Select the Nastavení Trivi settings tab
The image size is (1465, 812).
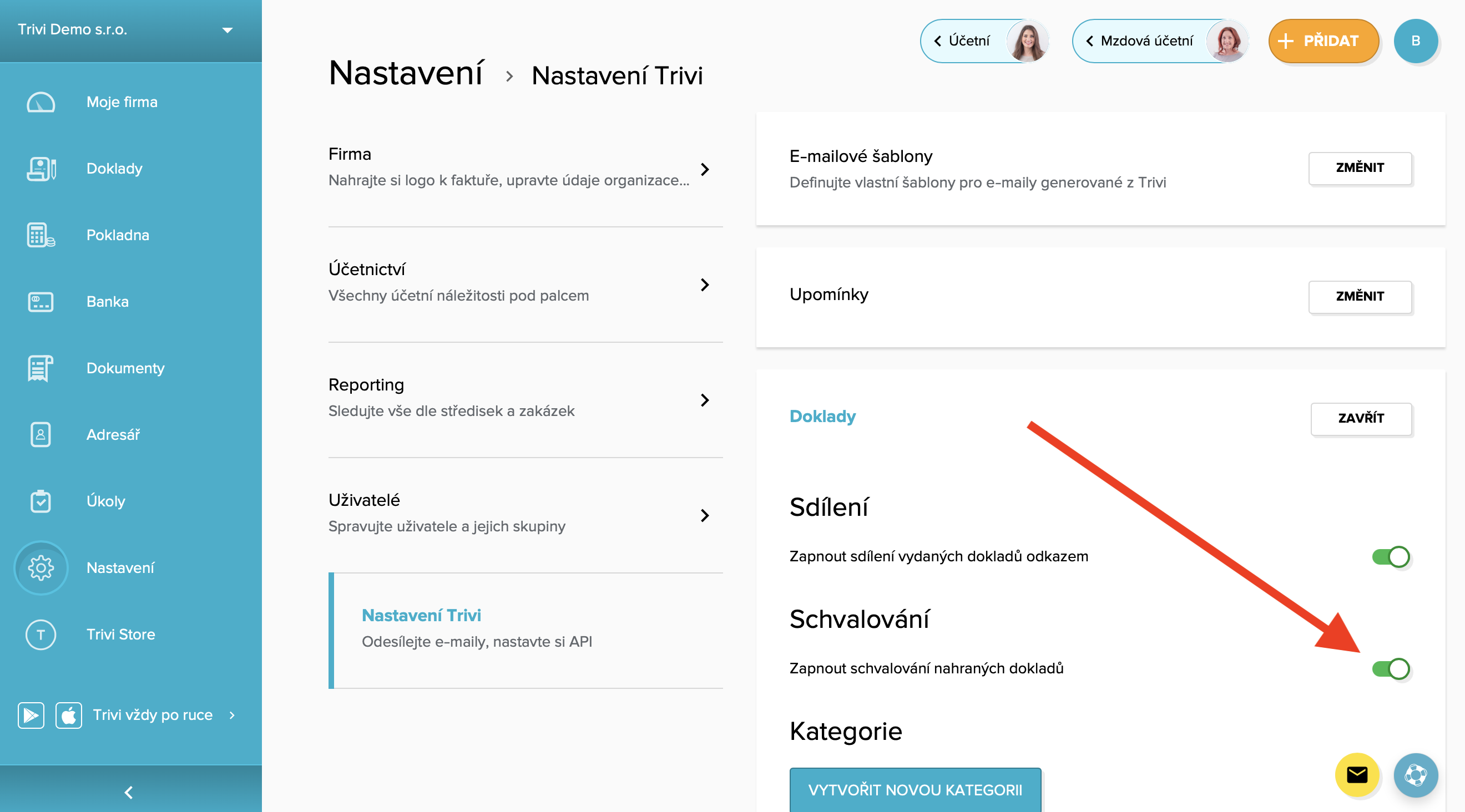[421, 616]
